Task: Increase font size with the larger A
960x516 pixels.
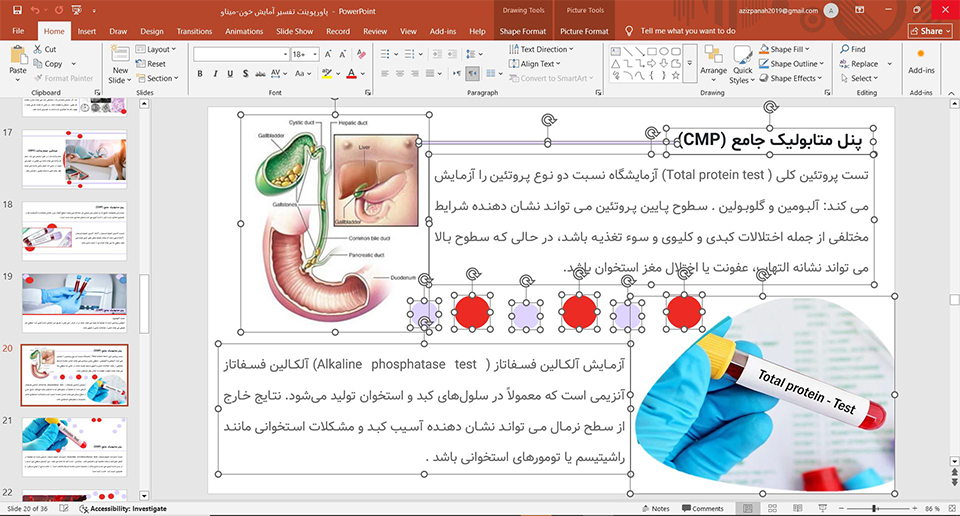Action: [x=328, y=54]
